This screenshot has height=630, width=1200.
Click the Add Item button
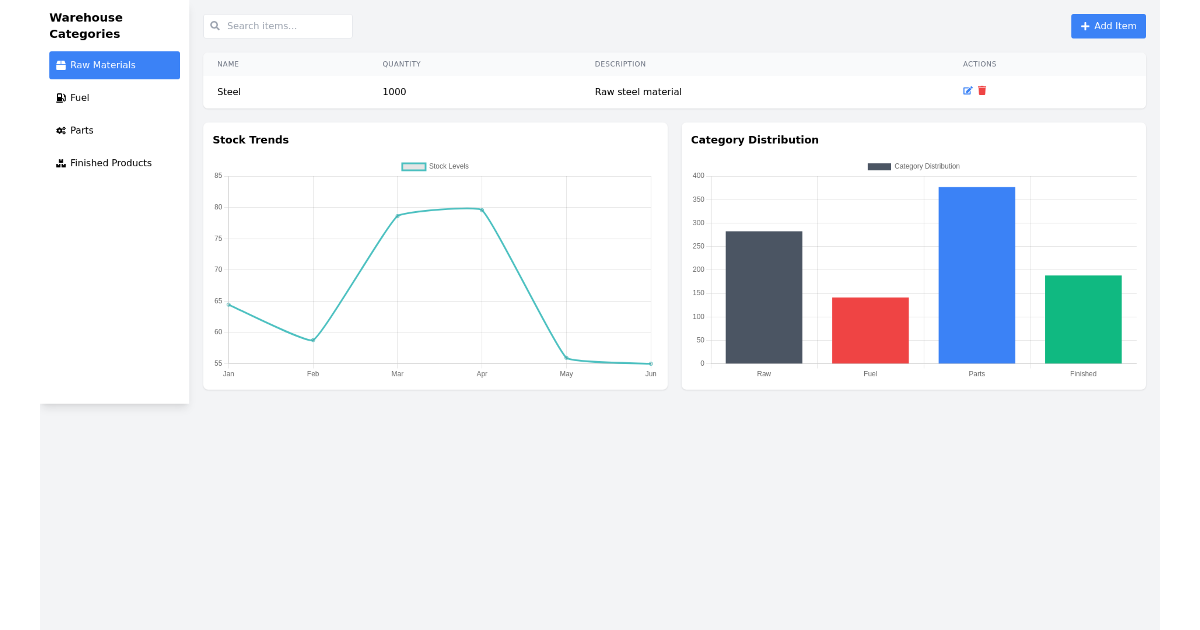coord(1108,26)
